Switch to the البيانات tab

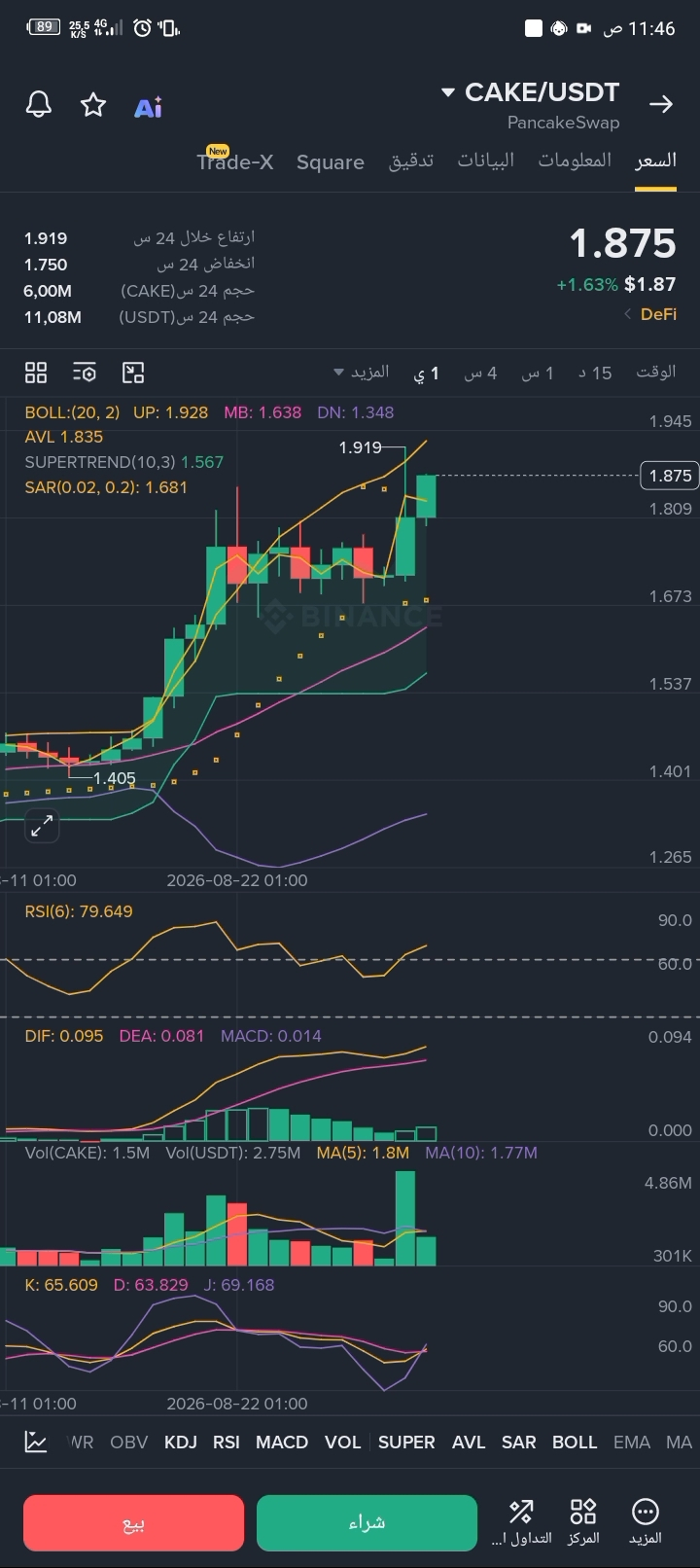pyautogui.click(x=486, y=161)
